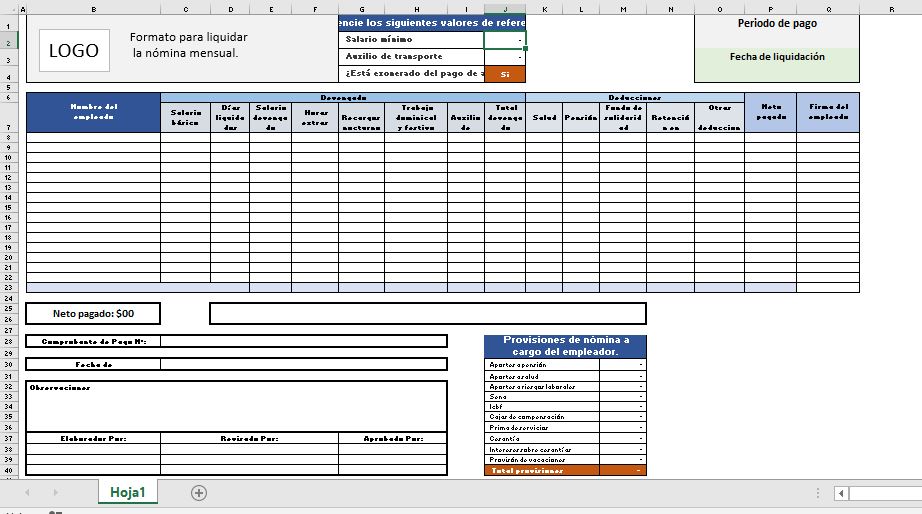Select column P header
This screenshot has height=514, width=922.
770,9
